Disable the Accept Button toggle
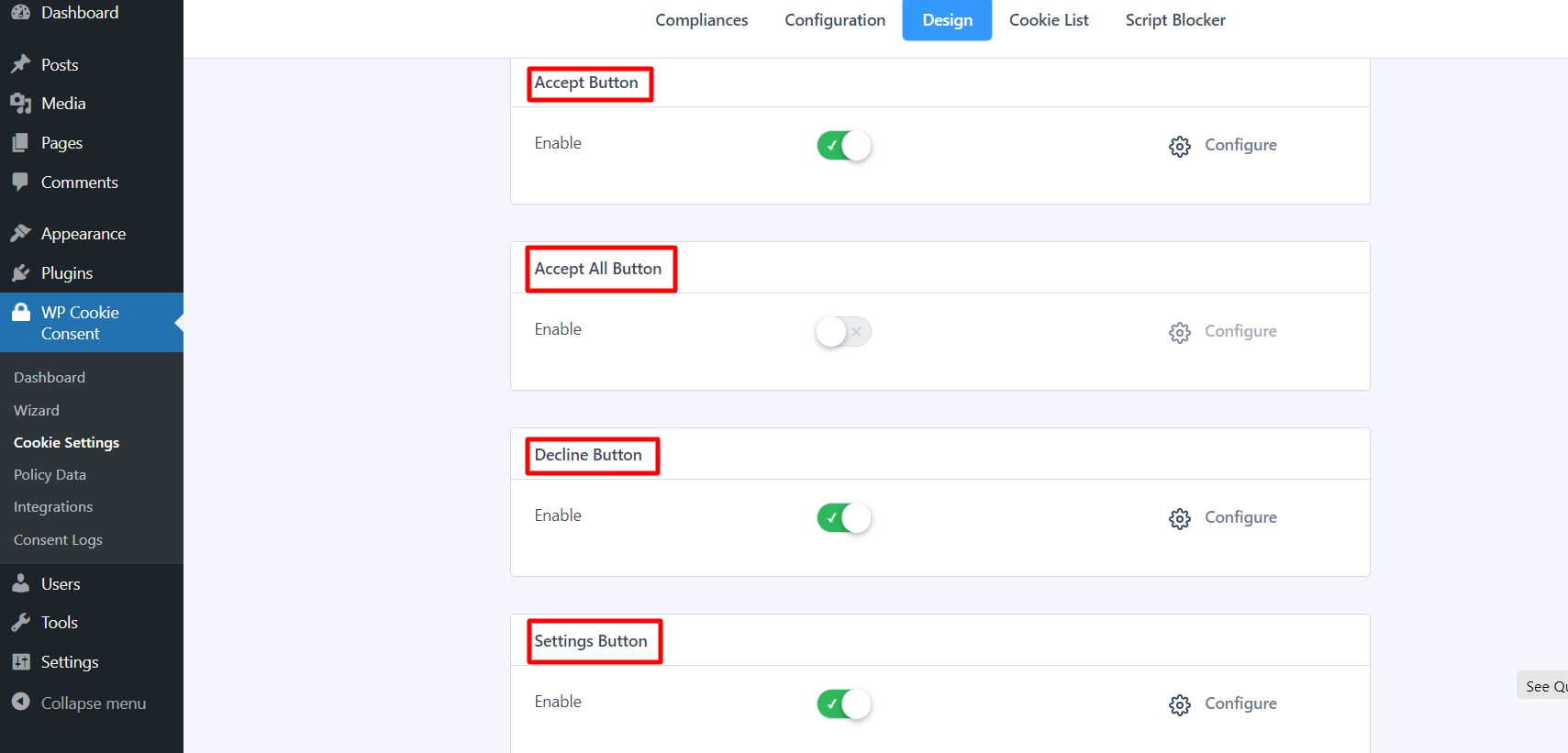This screenshot has width=1568, height=753. click(843, 146)
